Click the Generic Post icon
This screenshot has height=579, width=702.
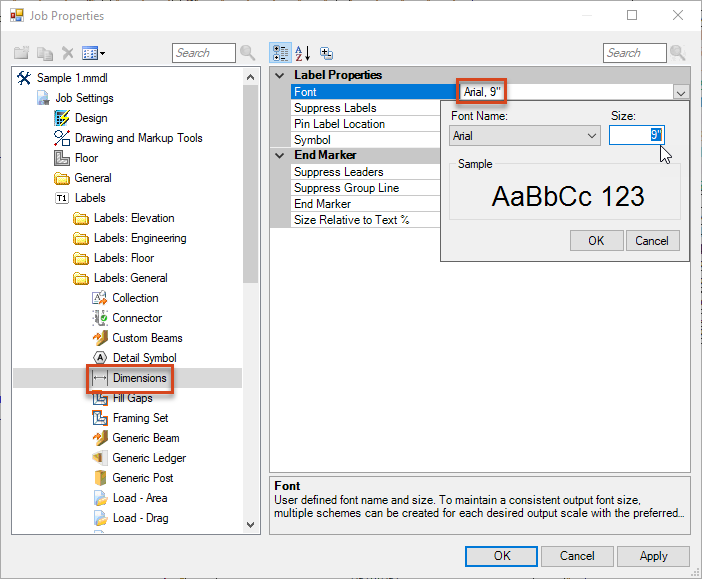click(x=100, y=478)
